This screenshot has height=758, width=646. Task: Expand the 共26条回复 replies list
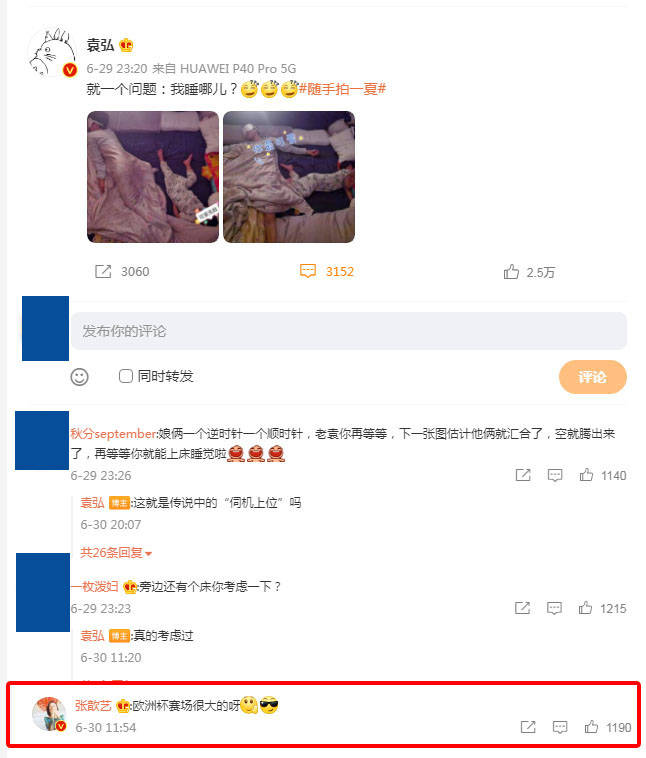(116, 553)
